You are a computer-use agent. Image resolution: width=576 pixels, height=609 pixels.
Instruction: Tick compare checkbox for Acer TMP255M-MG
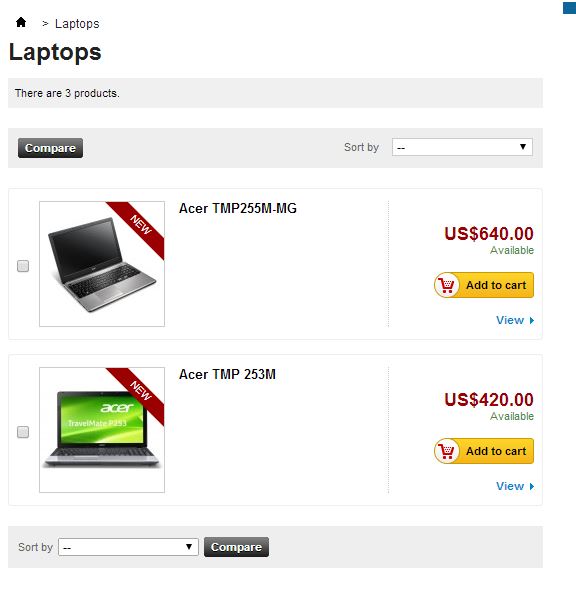pos(23,266)
